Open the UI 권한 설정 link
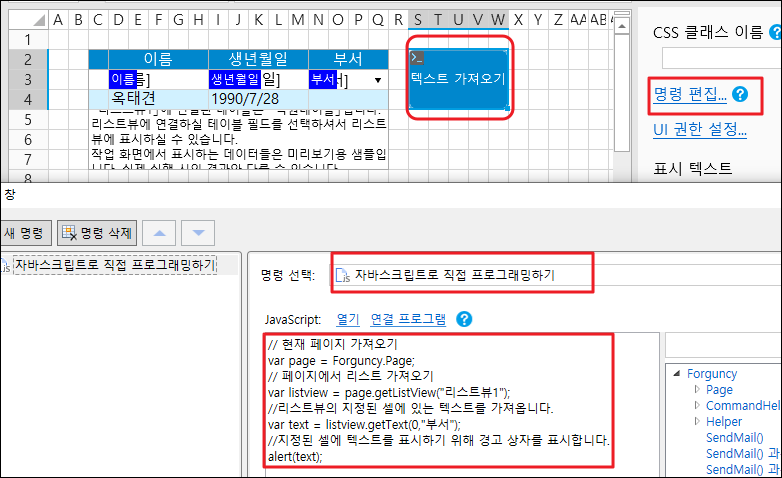This screenshot has width=782, height=478. 699,128
